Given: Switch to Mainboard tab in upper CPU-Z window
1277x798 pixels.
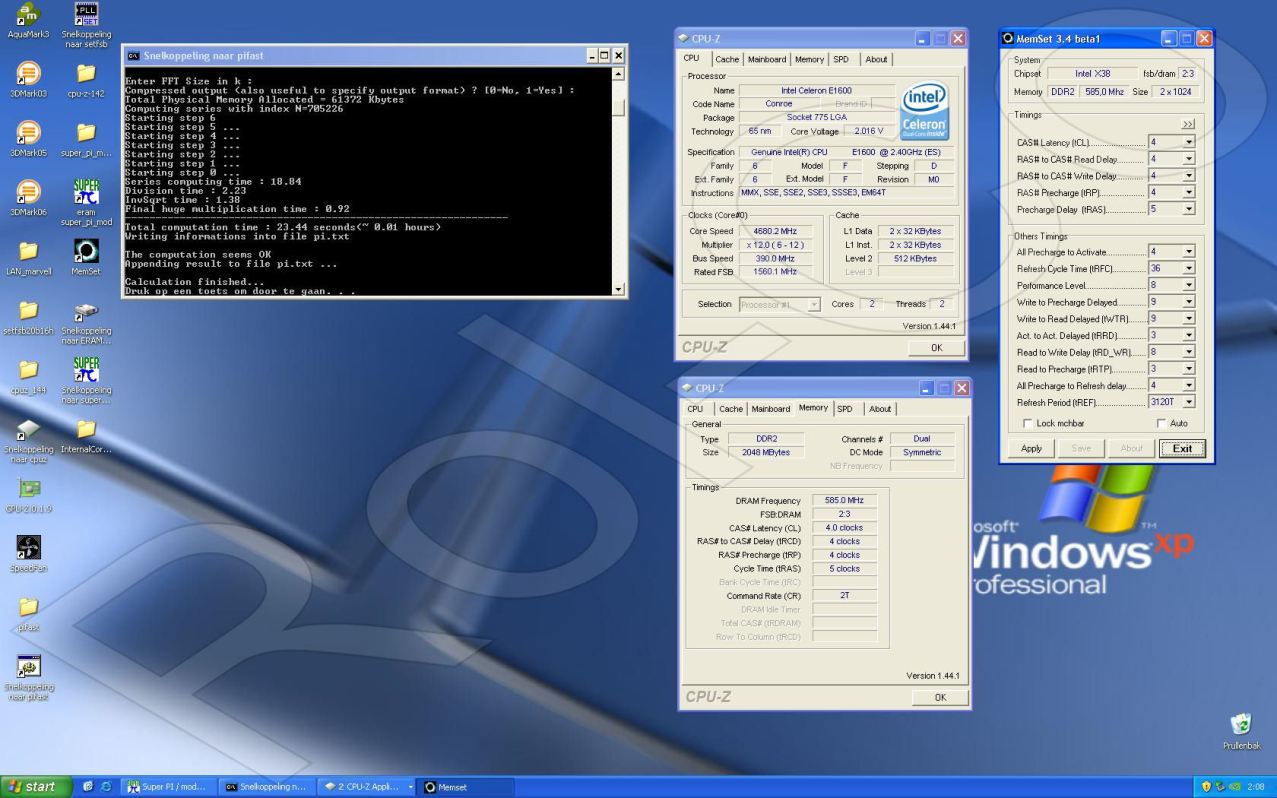Looking at the screenshot, I should pos(768,60).
